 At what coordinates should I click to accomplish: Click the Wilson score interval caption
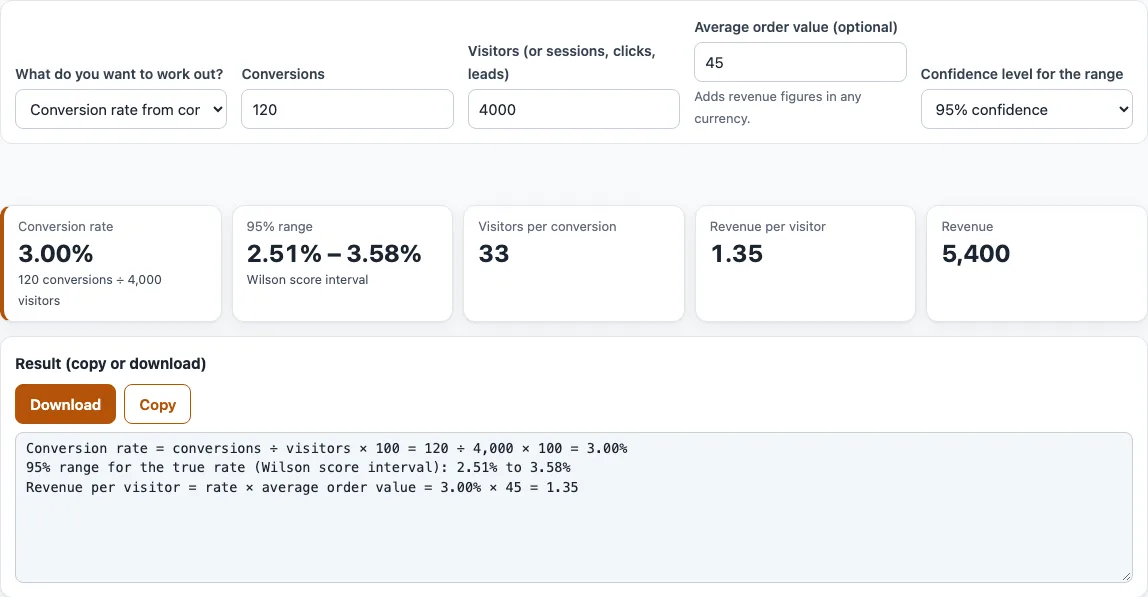(x=308, y=279)
